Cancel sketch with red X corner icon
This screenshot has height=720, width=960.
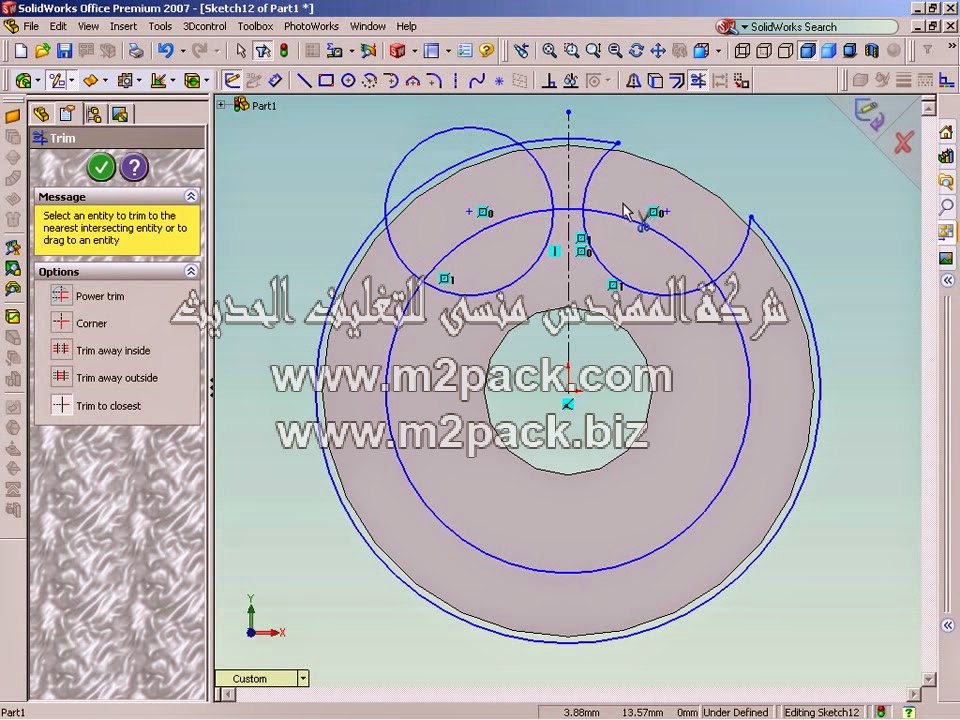904,142
